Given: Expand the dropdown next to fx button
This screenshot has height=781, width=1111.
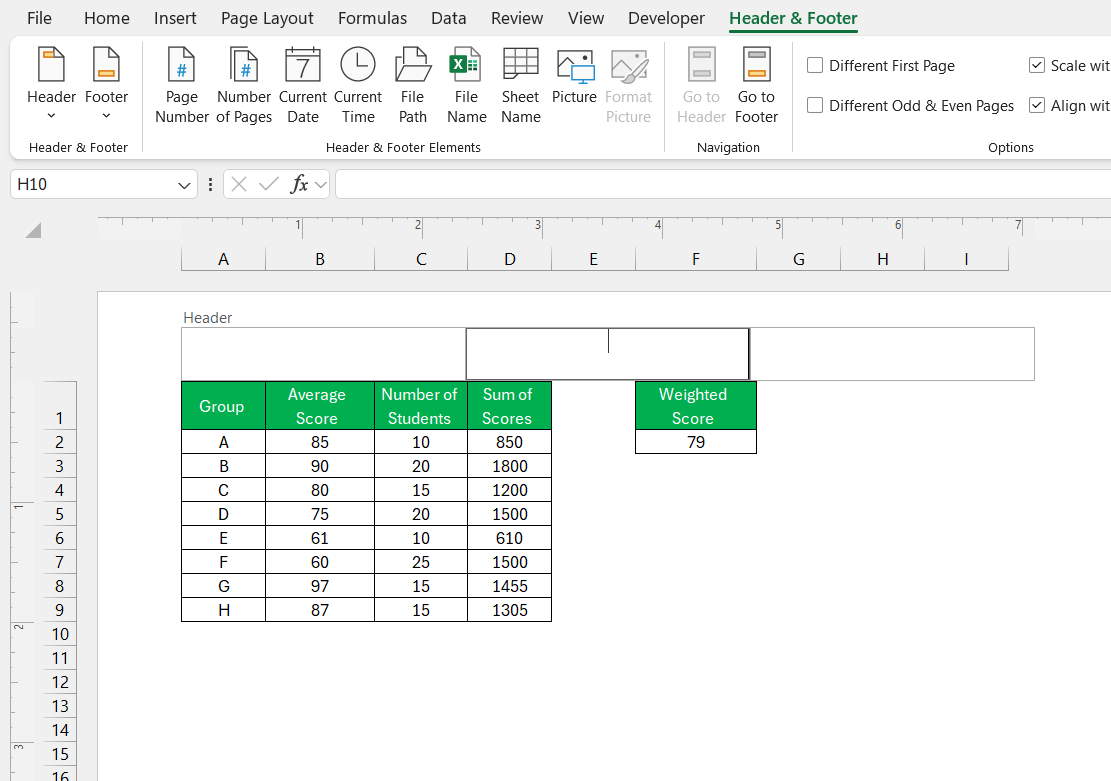Looking at the screenshot, I should 321,185.
